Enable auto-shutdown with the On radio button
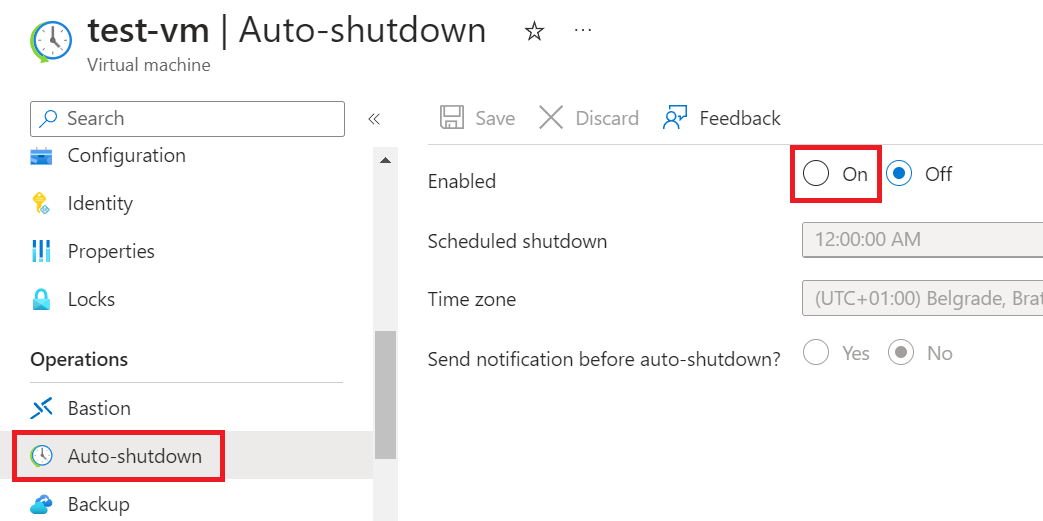 click(816, 174)
